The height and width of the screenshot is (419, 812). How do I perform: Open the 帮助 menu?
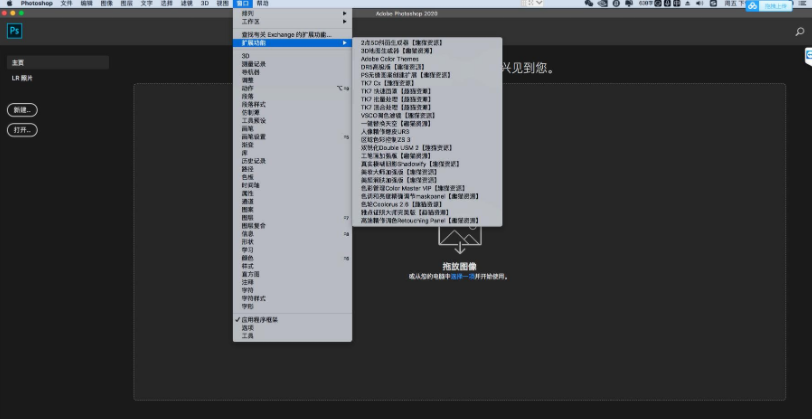click(x=263, y=3)
